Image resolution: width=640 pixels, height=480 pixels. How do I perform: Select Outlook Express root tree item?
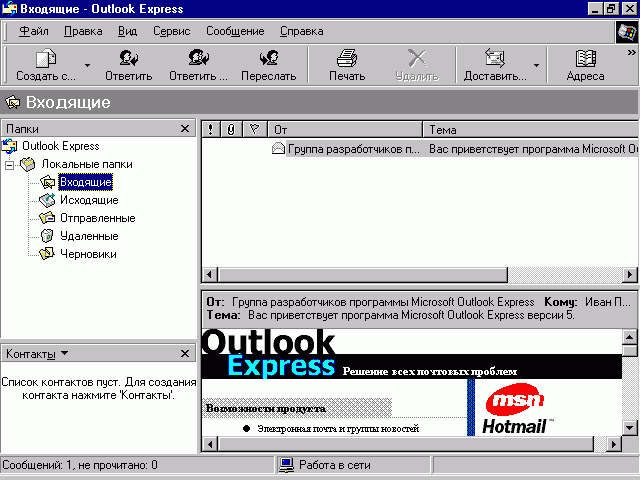(61, 146)
